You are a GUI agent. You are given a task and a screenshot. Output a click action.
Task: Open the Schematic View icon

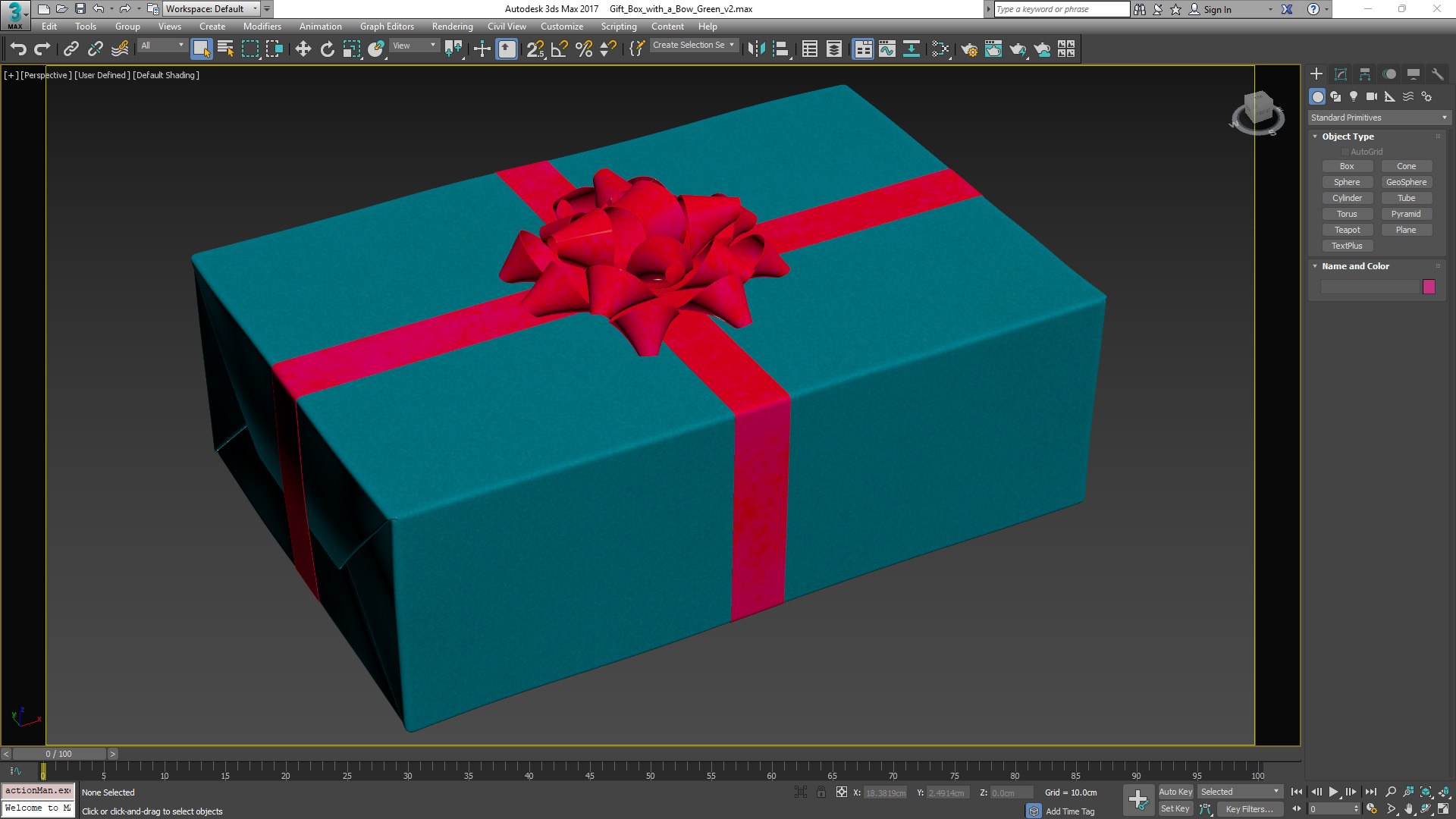pyautogui.click(x=912, y=49)
